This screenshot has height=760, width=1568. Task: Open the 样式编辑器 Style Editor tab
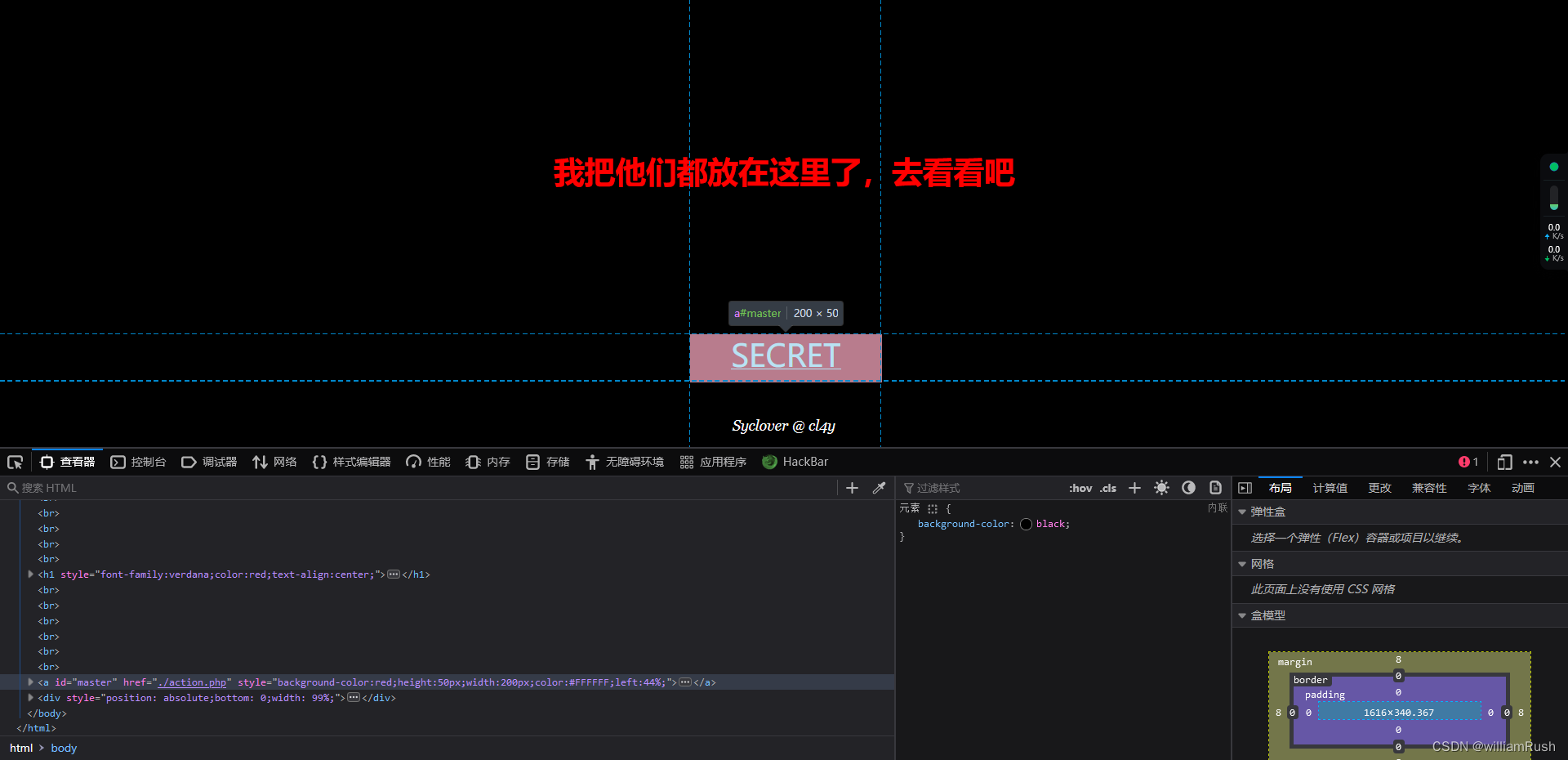click(x=351, y=463)
